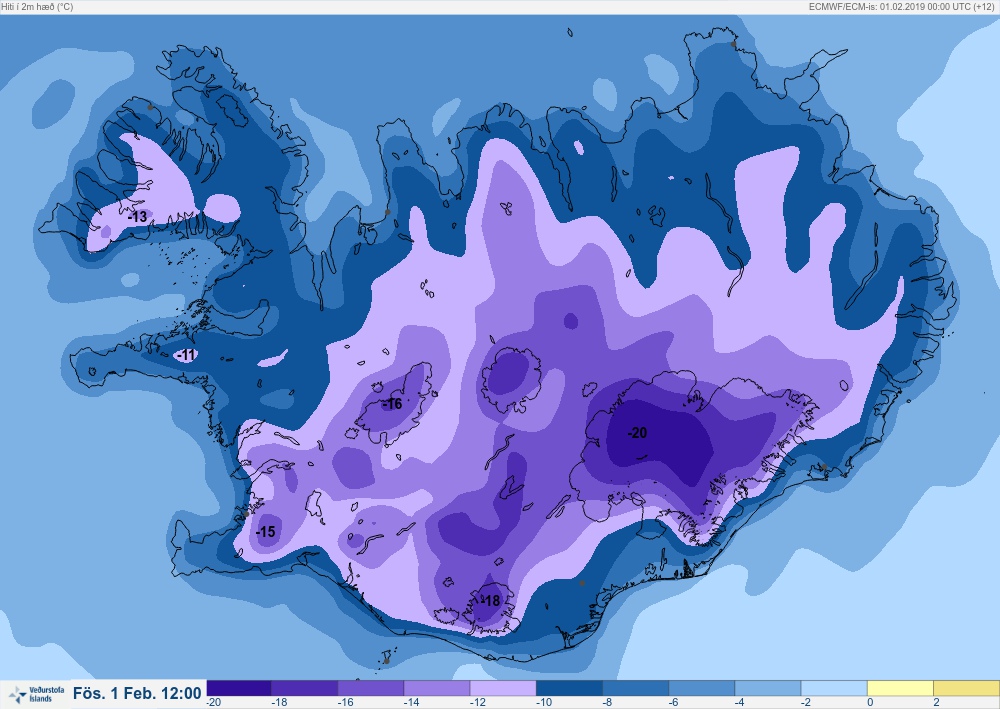Click the light lilac swatch between -12 and -10
The image size is (1000, 709).
(504, 688)
